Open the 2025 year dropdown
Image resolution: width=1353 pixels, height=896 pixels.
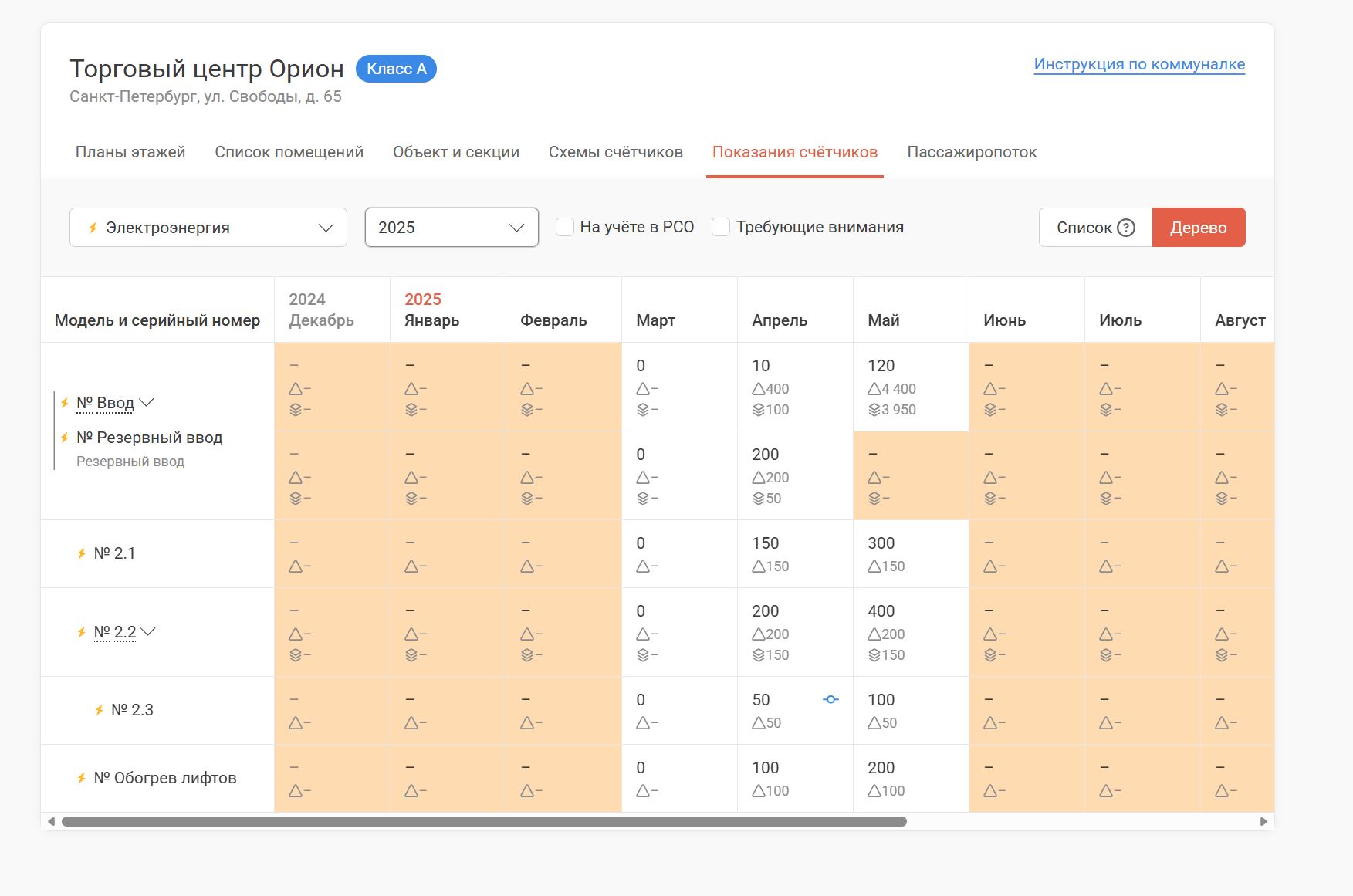tap(452, 228)
